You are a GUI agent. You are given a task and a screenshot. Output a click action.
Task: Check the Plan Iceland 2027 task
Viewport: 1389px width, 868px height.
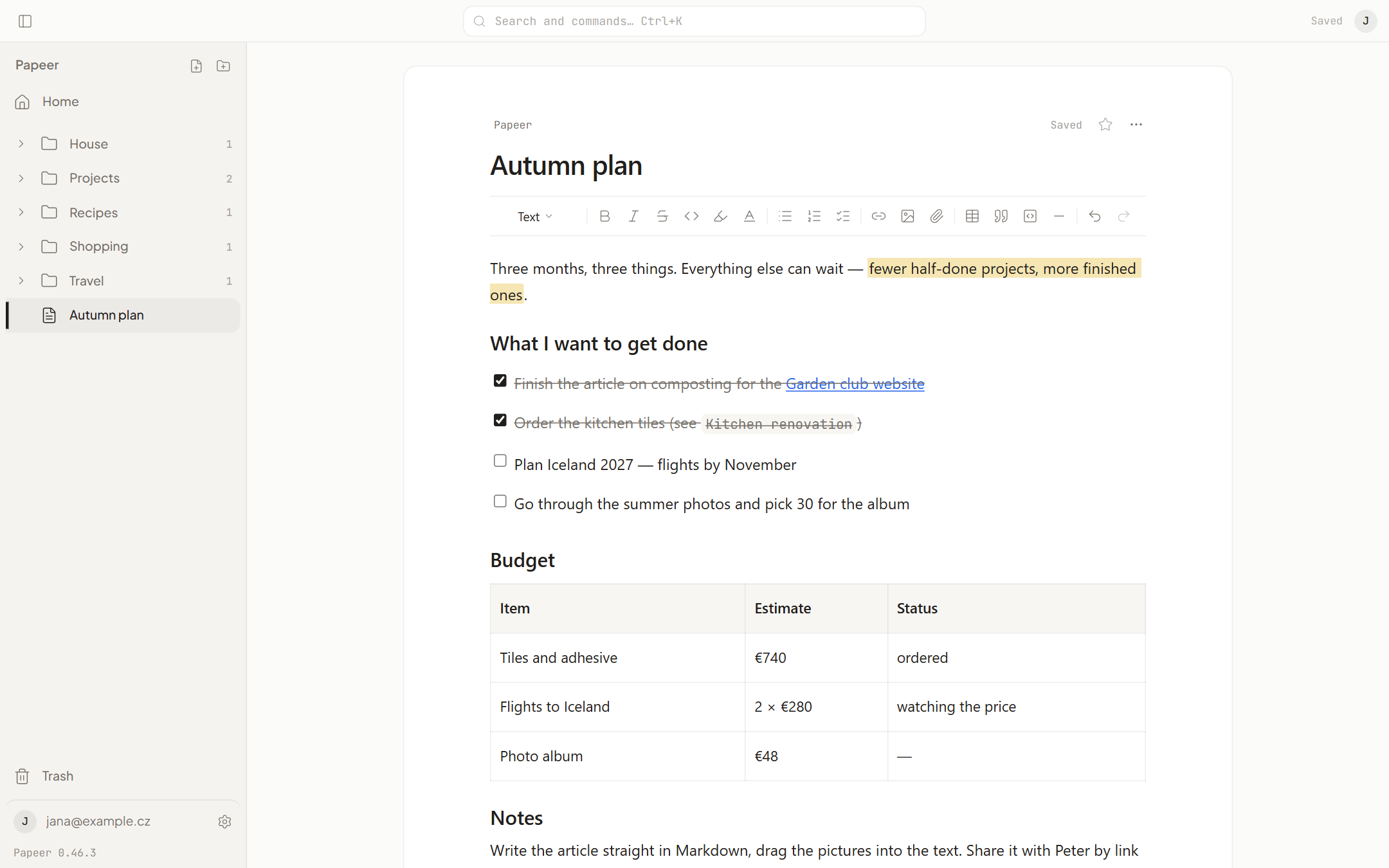[x=500, y=461]
